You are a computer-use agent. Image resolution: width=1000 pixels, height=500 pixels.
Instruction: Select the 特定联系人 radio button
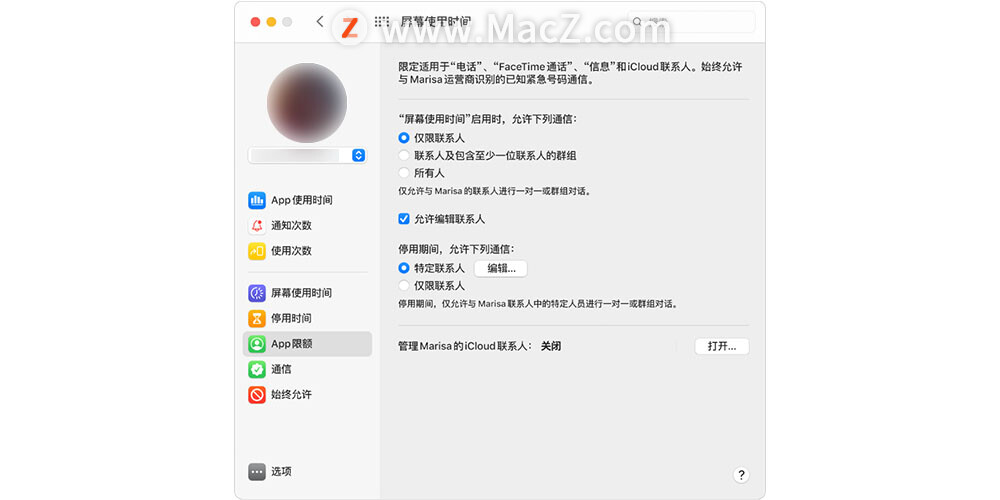[403, 268]
